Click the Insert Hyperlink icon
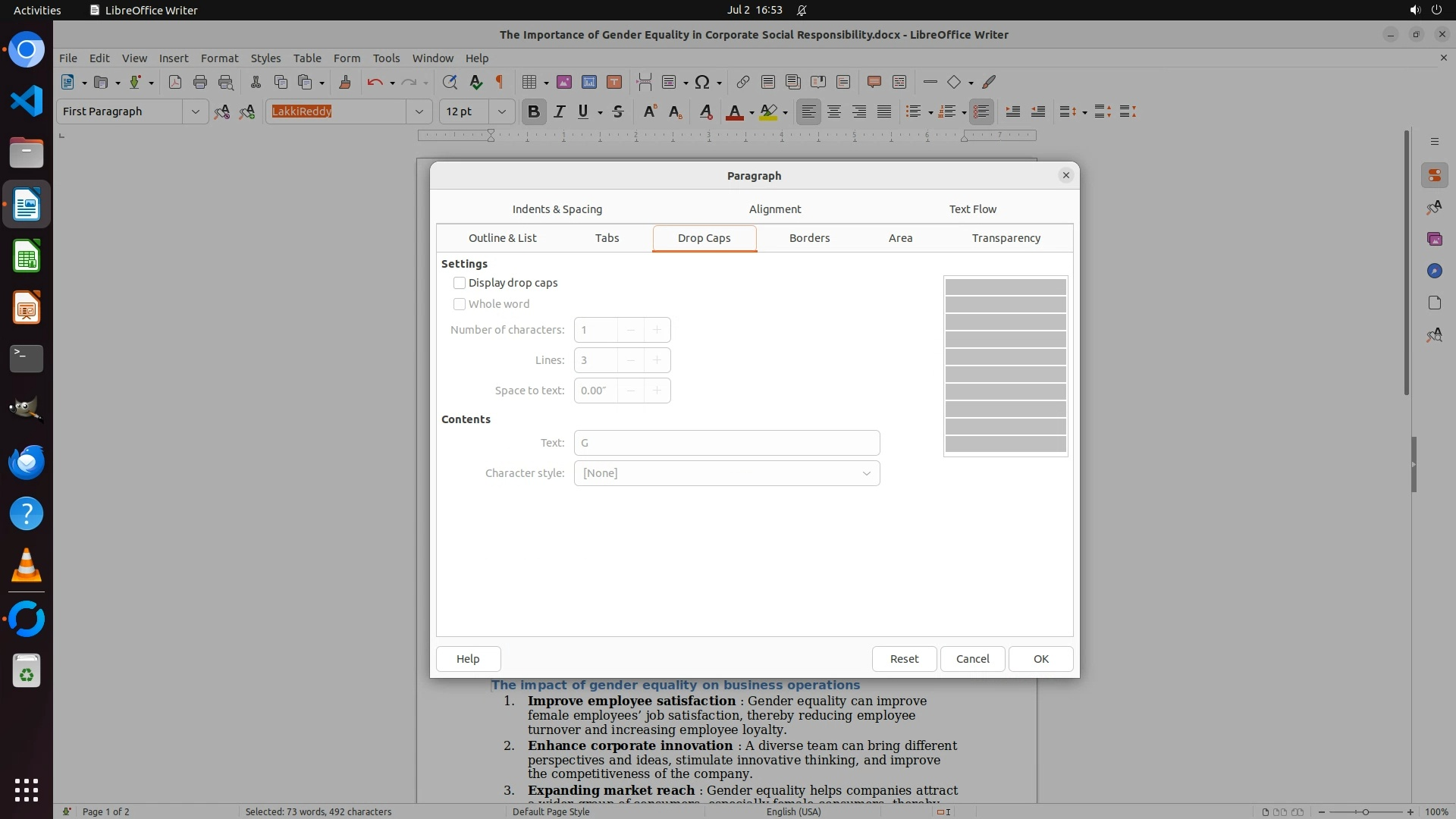The width and height of the screenshot is (1456, 819). point(743,82)
